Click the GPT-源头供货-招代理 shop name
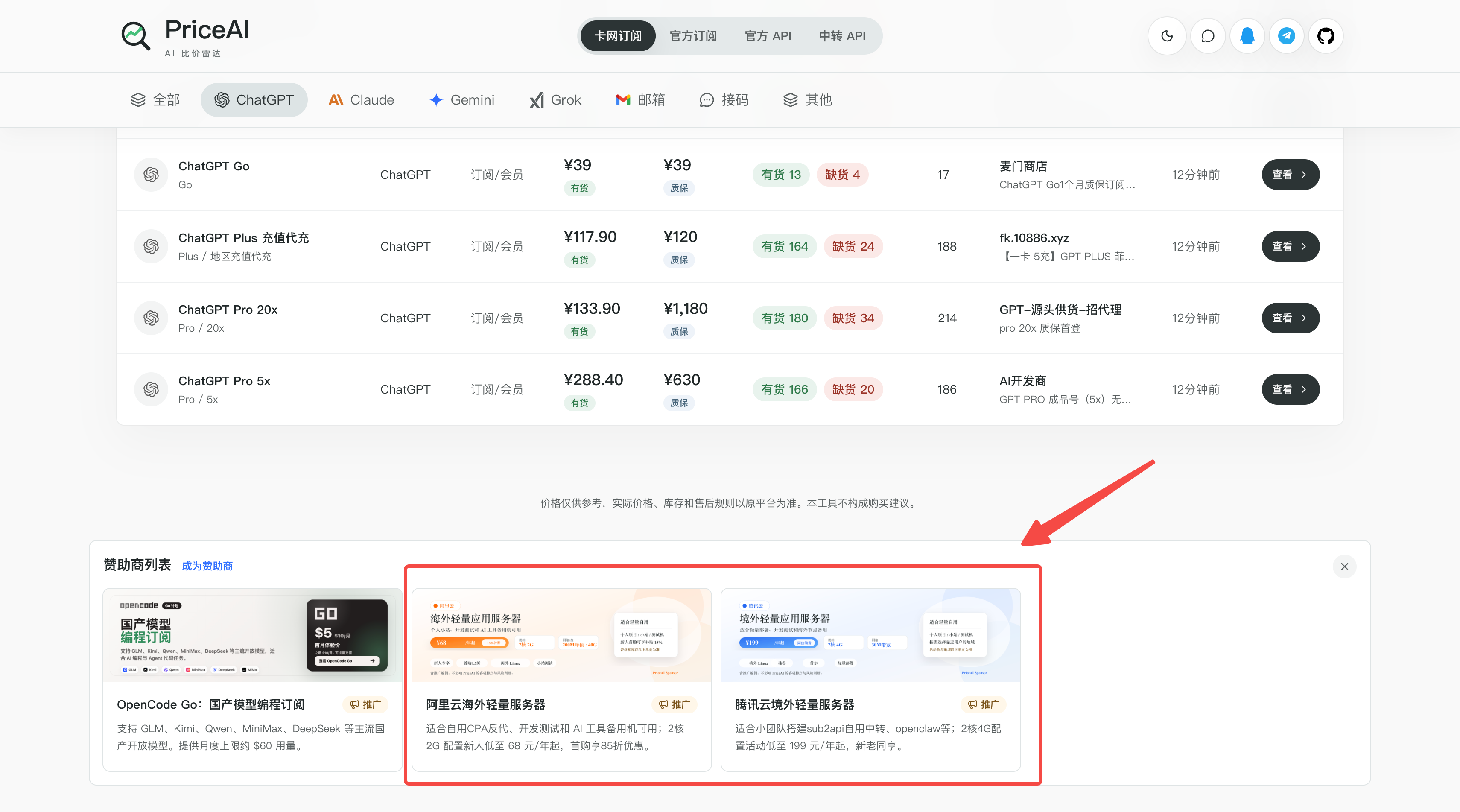The width and height of the screenshot is (1460, 812). coord(1060,310)
